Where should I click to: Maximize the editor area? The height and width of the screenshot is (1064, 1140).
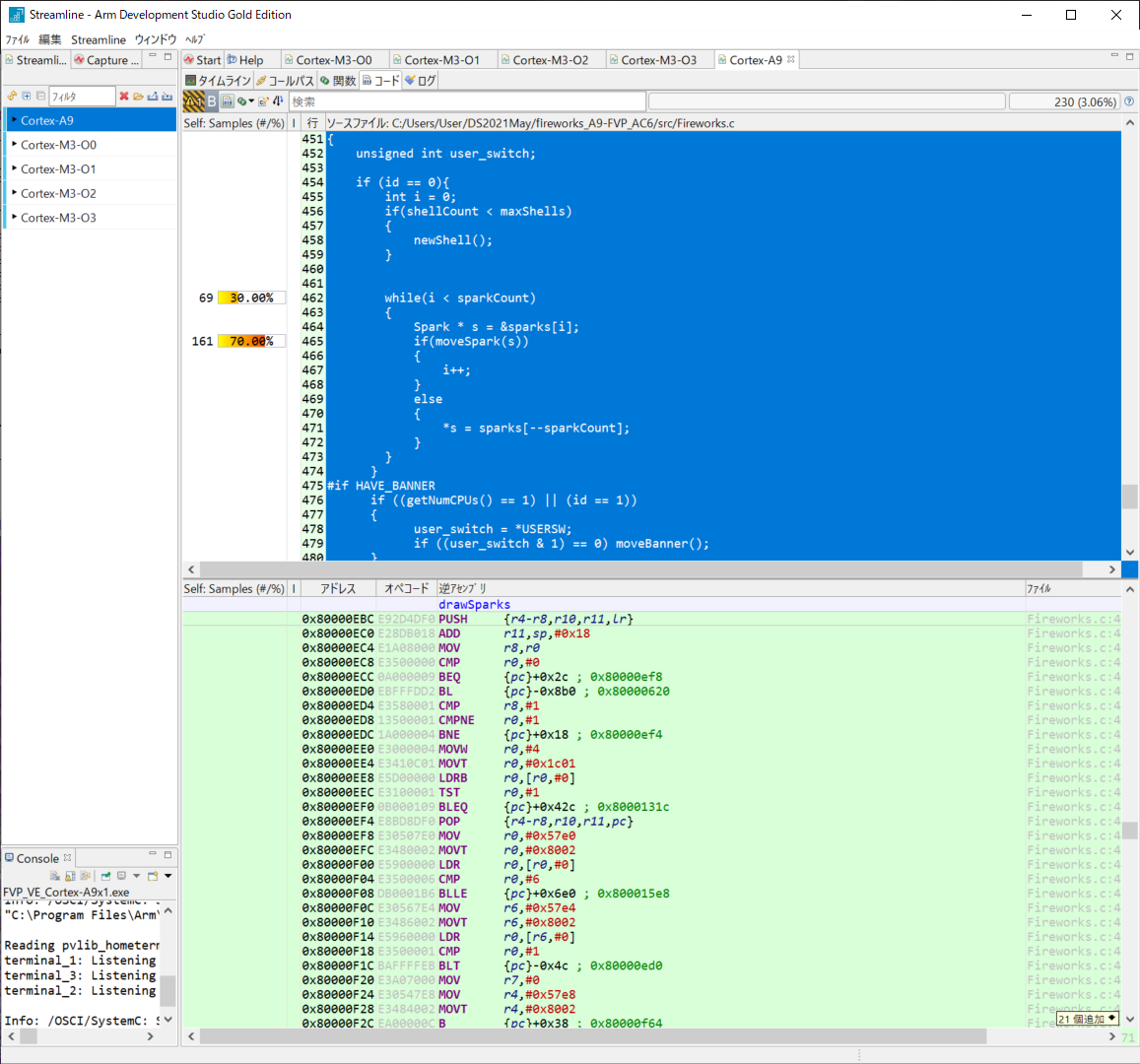[1130, 56]
